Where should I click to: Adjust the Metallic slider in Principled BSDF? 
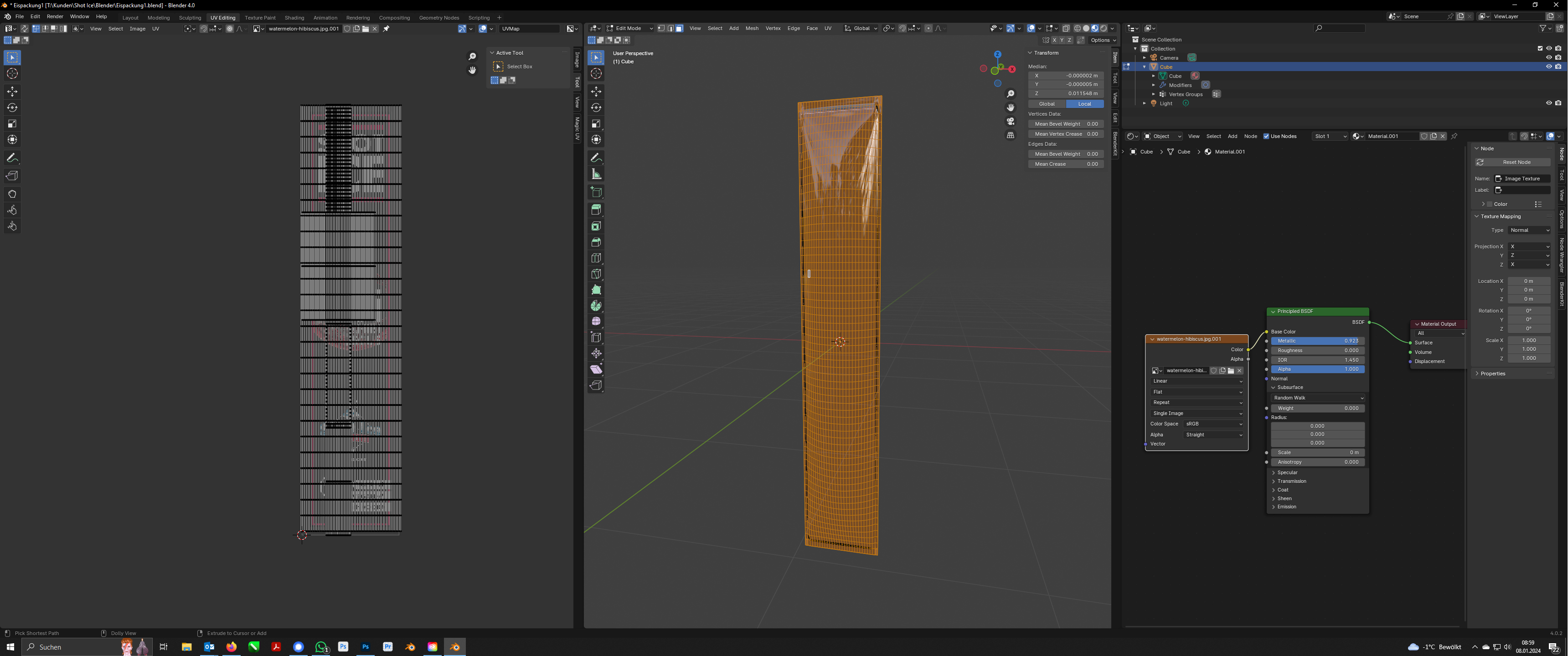1317,341
